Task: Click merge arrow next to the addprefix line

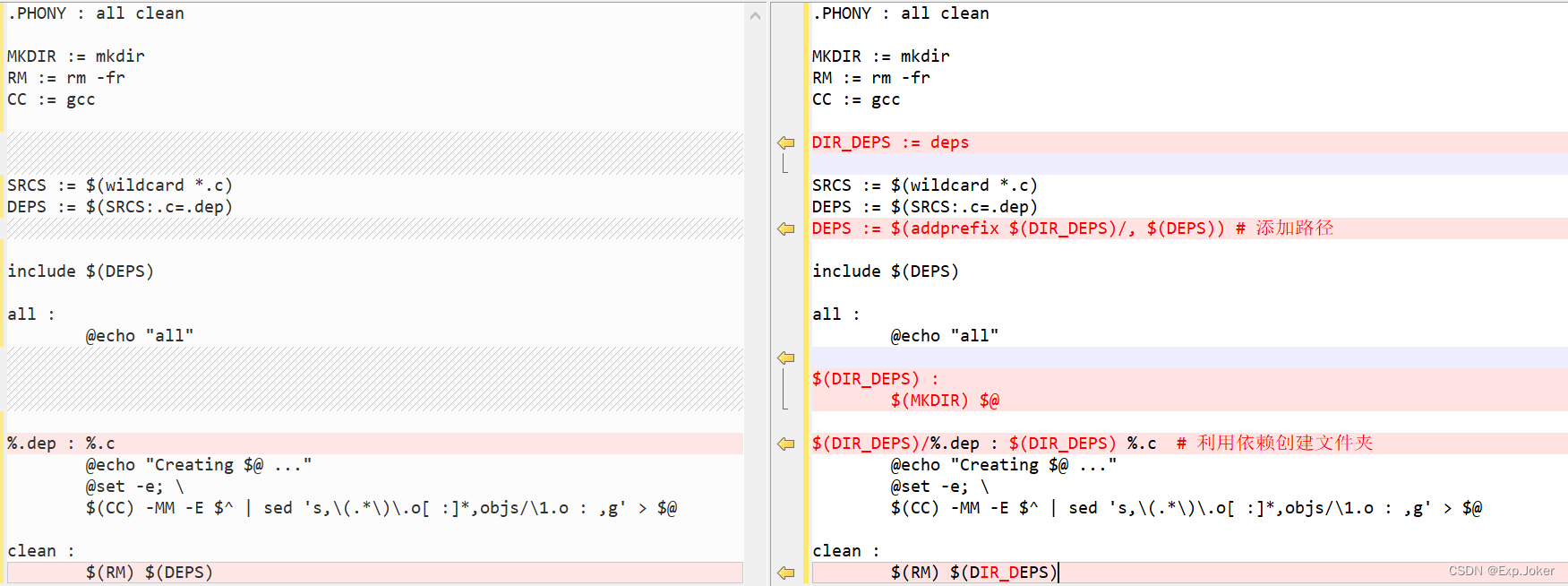Action: [786, 229]
